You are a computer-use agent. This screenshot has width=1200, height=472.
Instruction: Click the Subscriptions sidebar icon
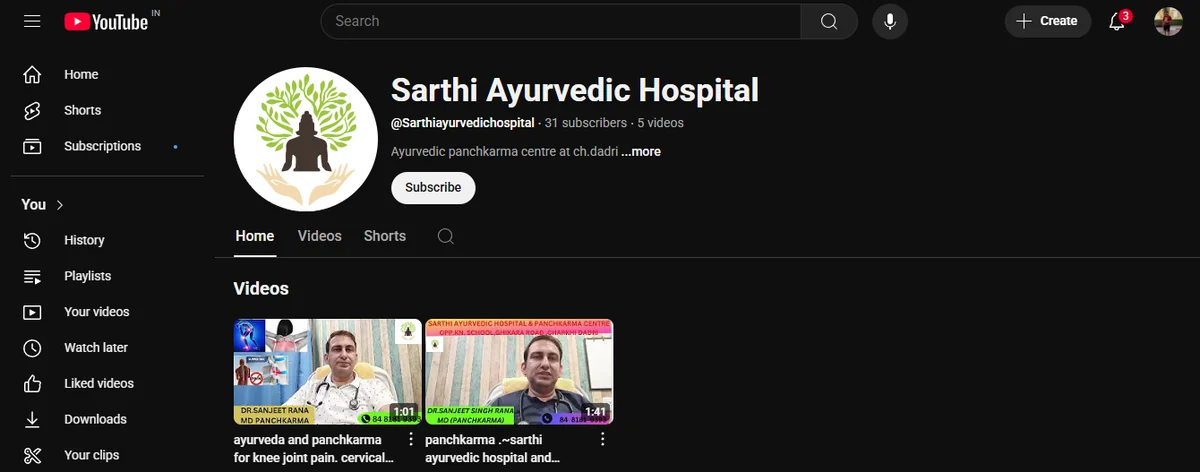coord(32,147)
